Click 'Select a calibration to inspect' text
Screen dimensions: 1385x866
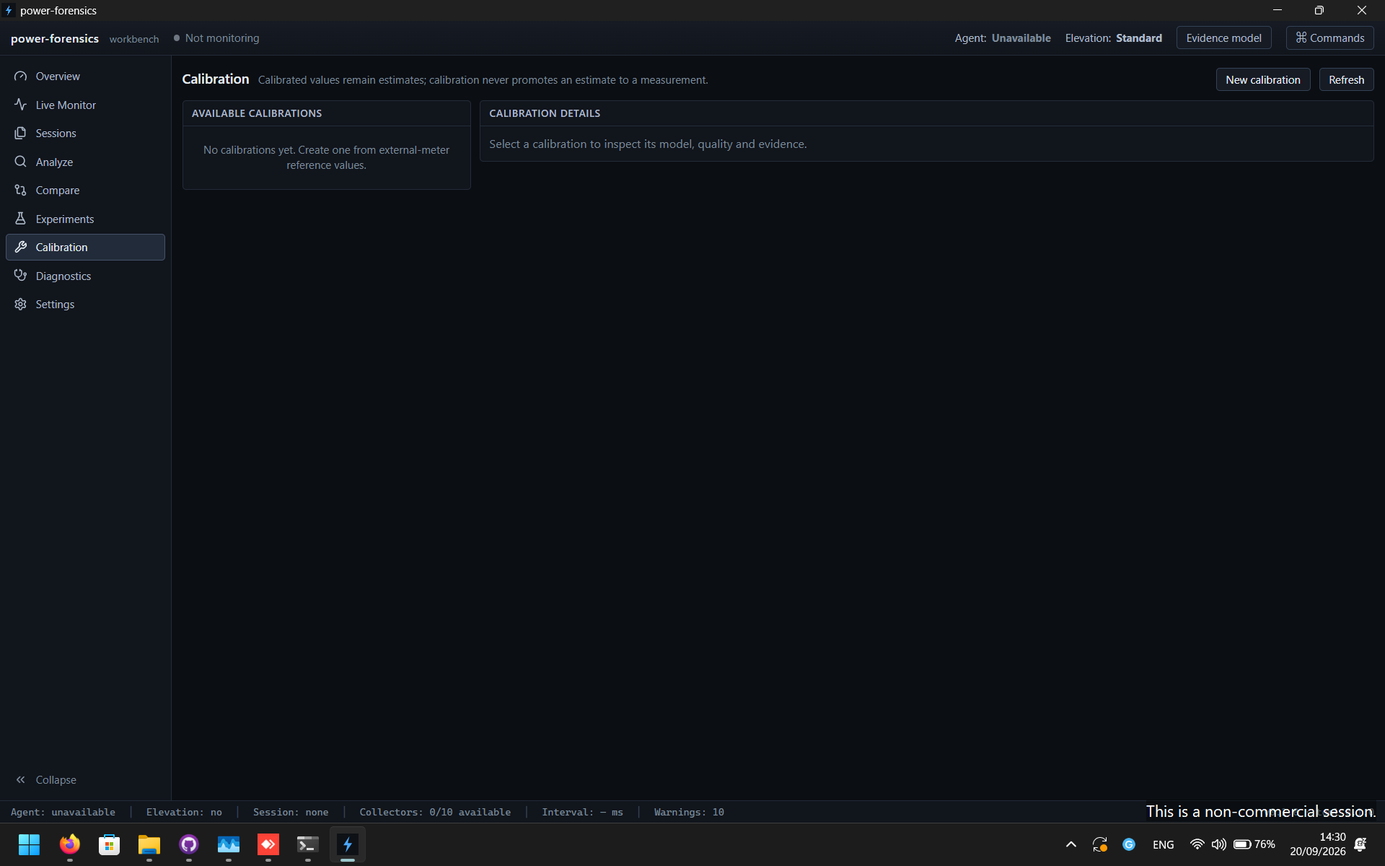click(648, 144)
